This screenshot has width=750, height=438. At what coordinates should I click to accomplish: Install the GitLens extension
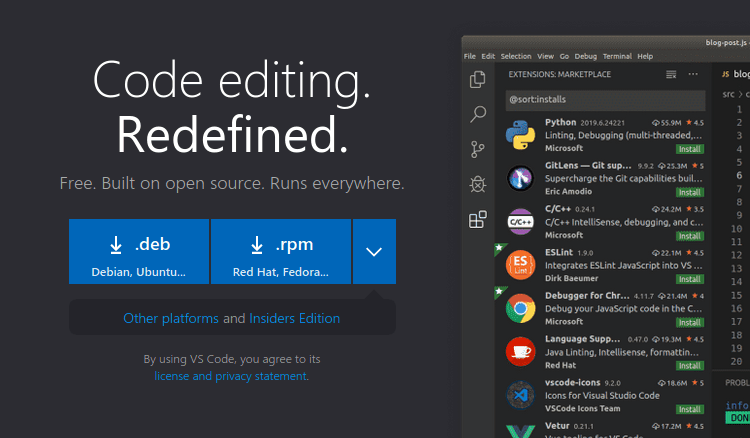click(x=690, y=193)
